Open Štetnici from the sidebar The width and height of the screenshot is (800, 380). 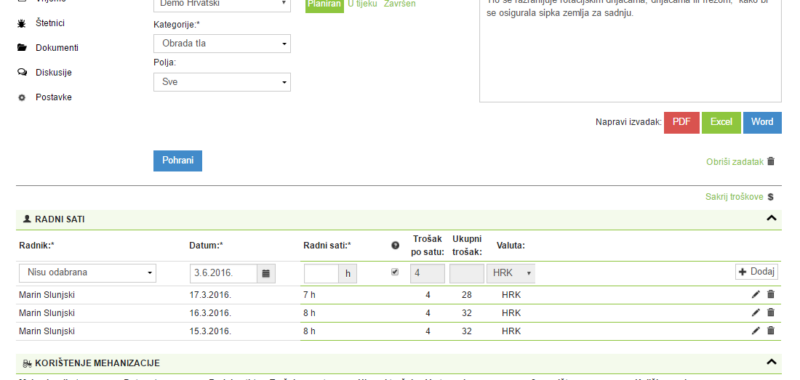click(50, 23)
